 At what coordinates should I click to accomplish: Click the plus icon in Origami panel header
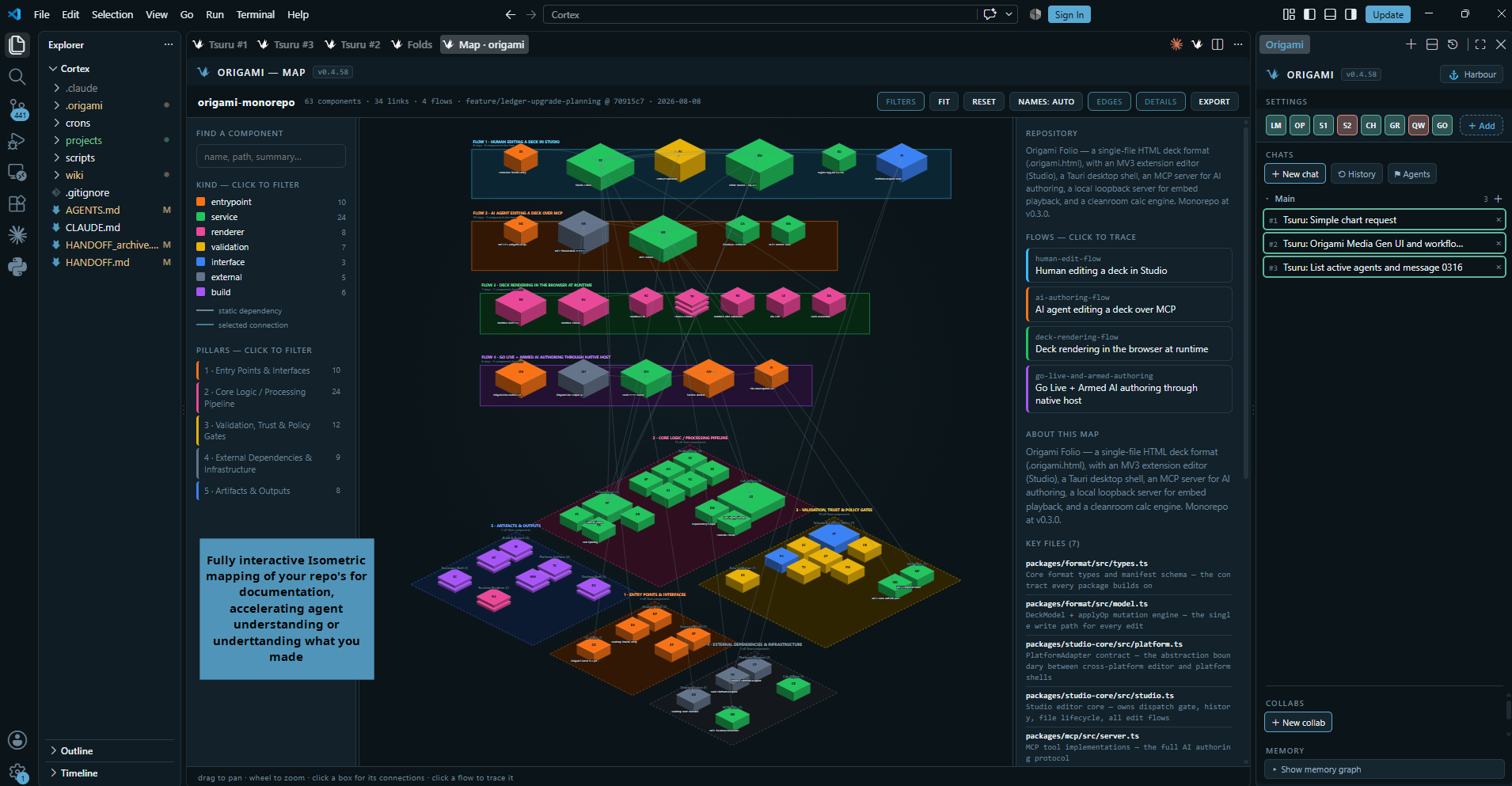(x=1411, y=44)
